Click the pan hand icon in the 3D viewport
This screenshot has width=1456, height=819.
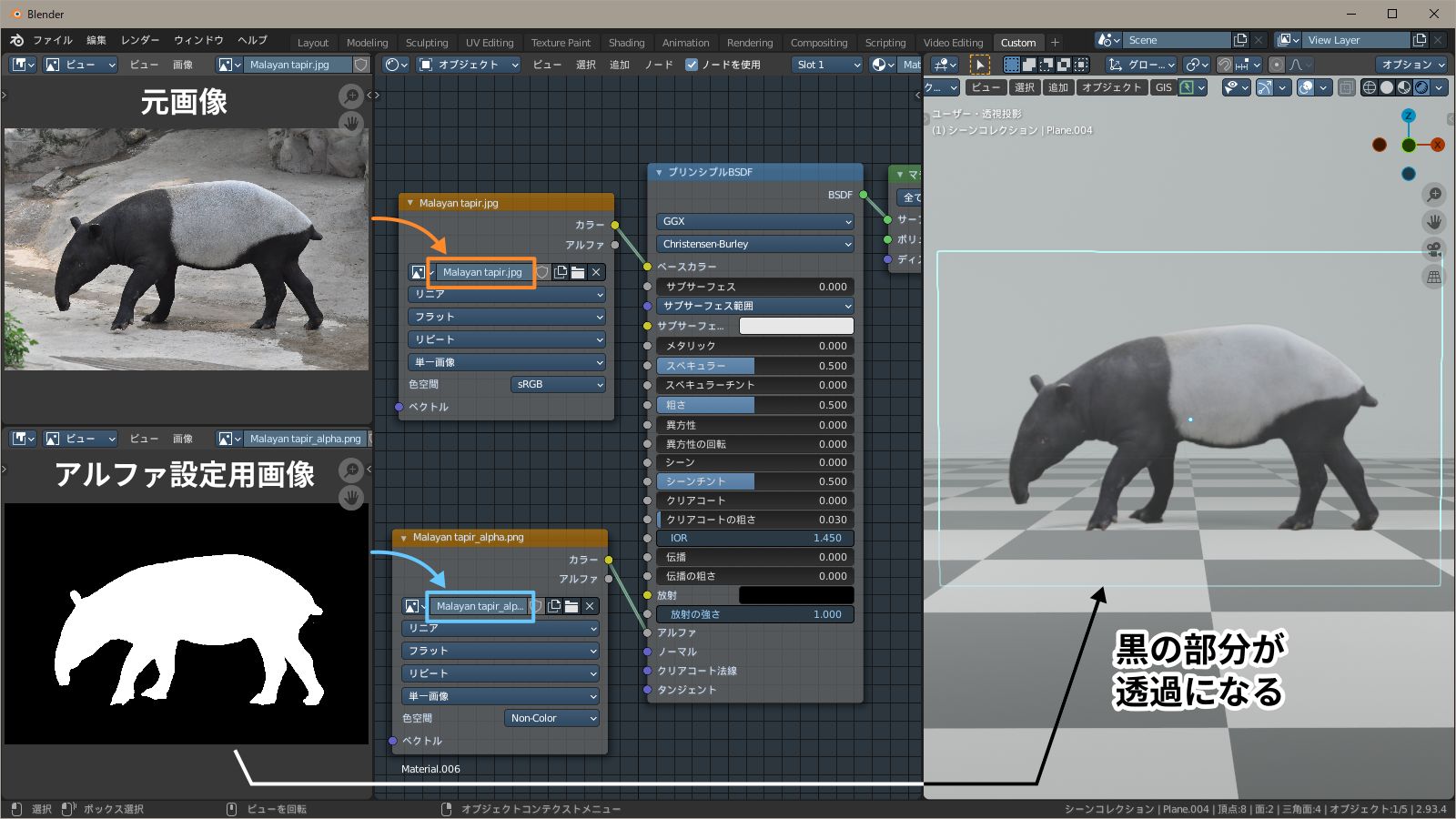1434,222
